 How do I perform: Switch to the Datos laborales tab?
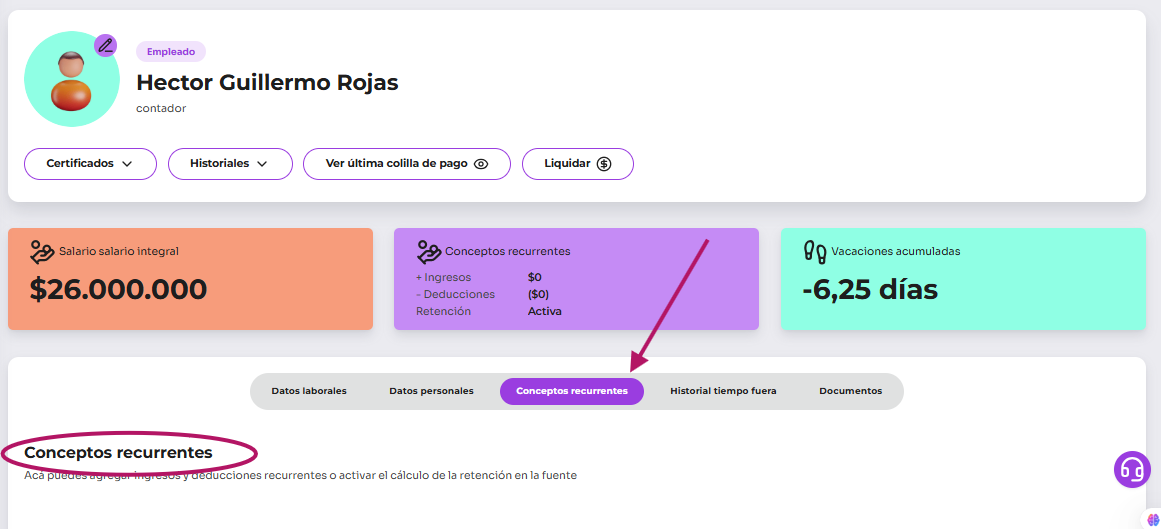309,391
